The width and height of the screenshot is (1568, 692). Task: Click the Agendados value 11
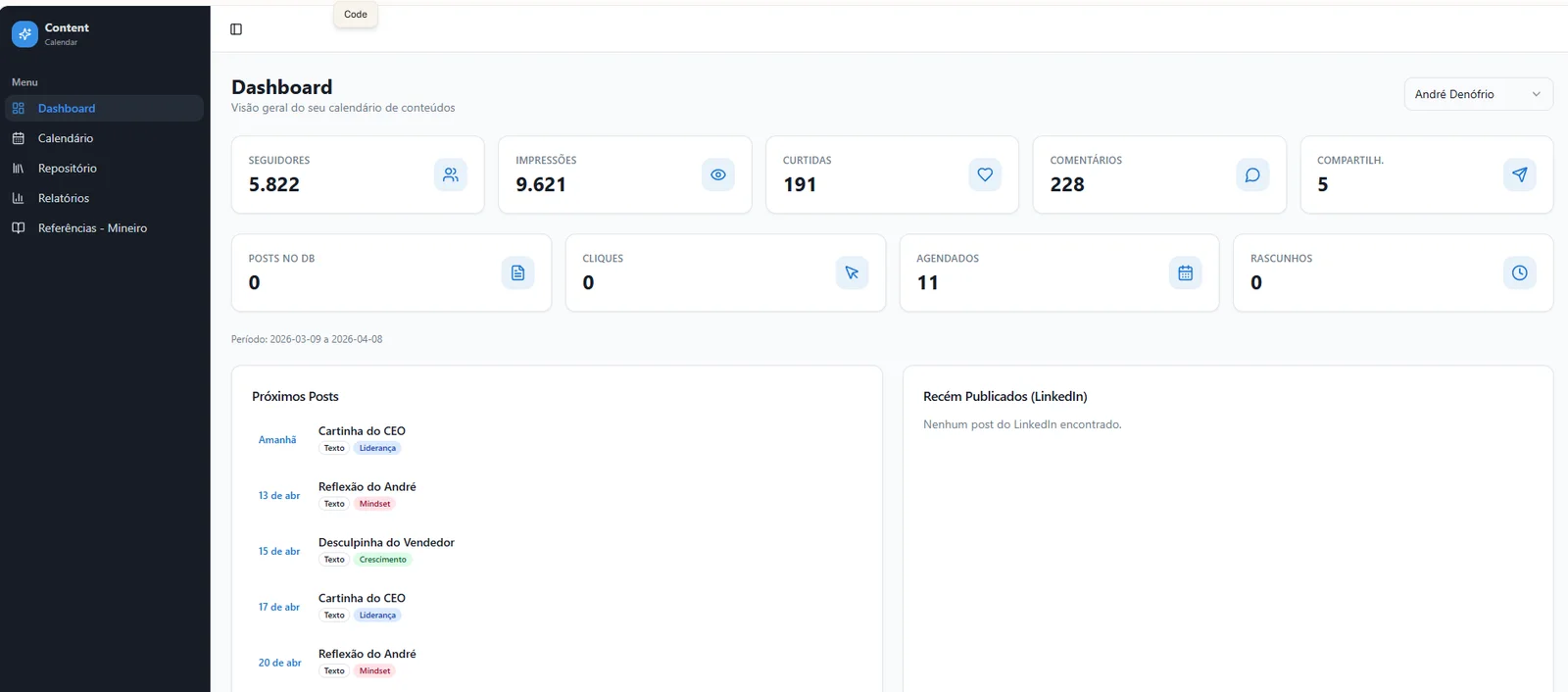(928, 282)
